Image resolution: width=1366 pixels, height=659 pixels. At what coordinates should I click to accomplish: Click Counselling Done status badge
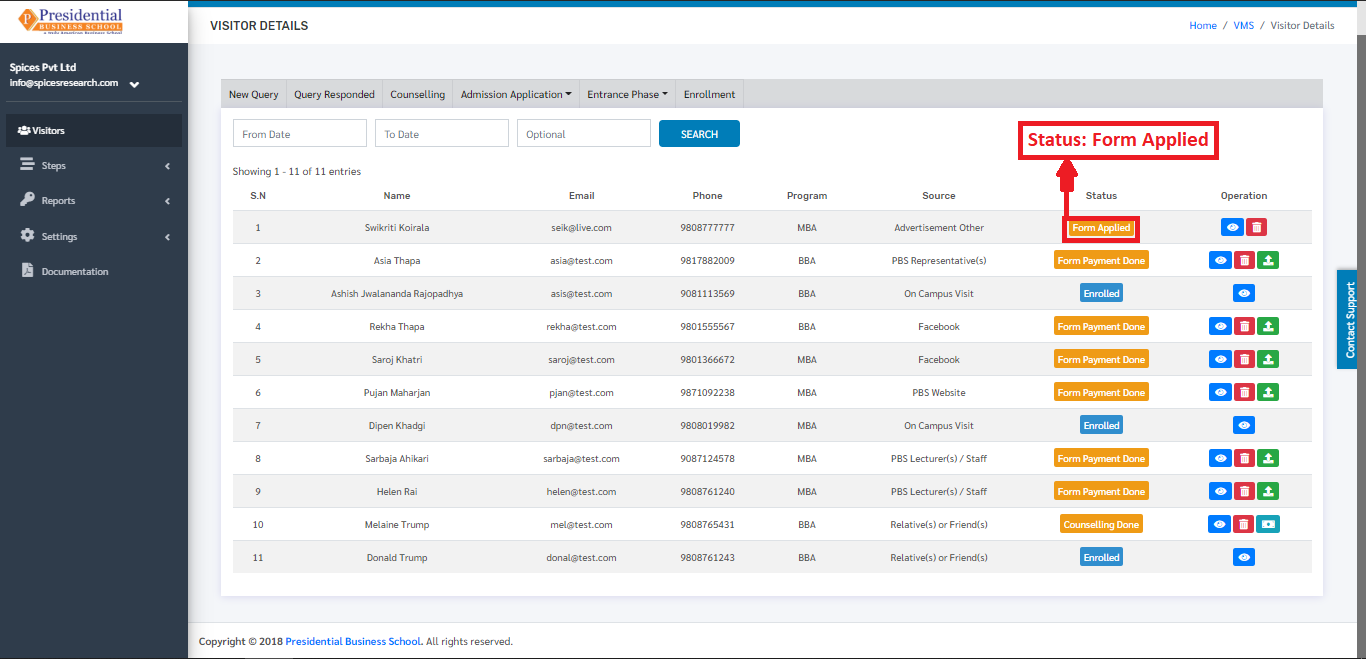[1101, 524]
